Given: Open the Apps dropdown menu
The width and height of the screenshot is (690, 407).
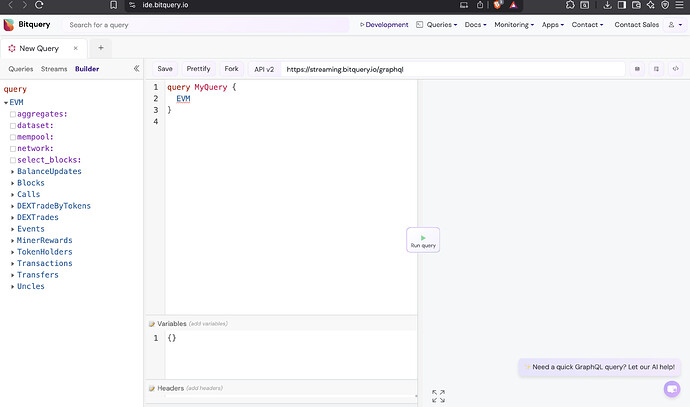Looking at the screenshot, I should point(553,25).
